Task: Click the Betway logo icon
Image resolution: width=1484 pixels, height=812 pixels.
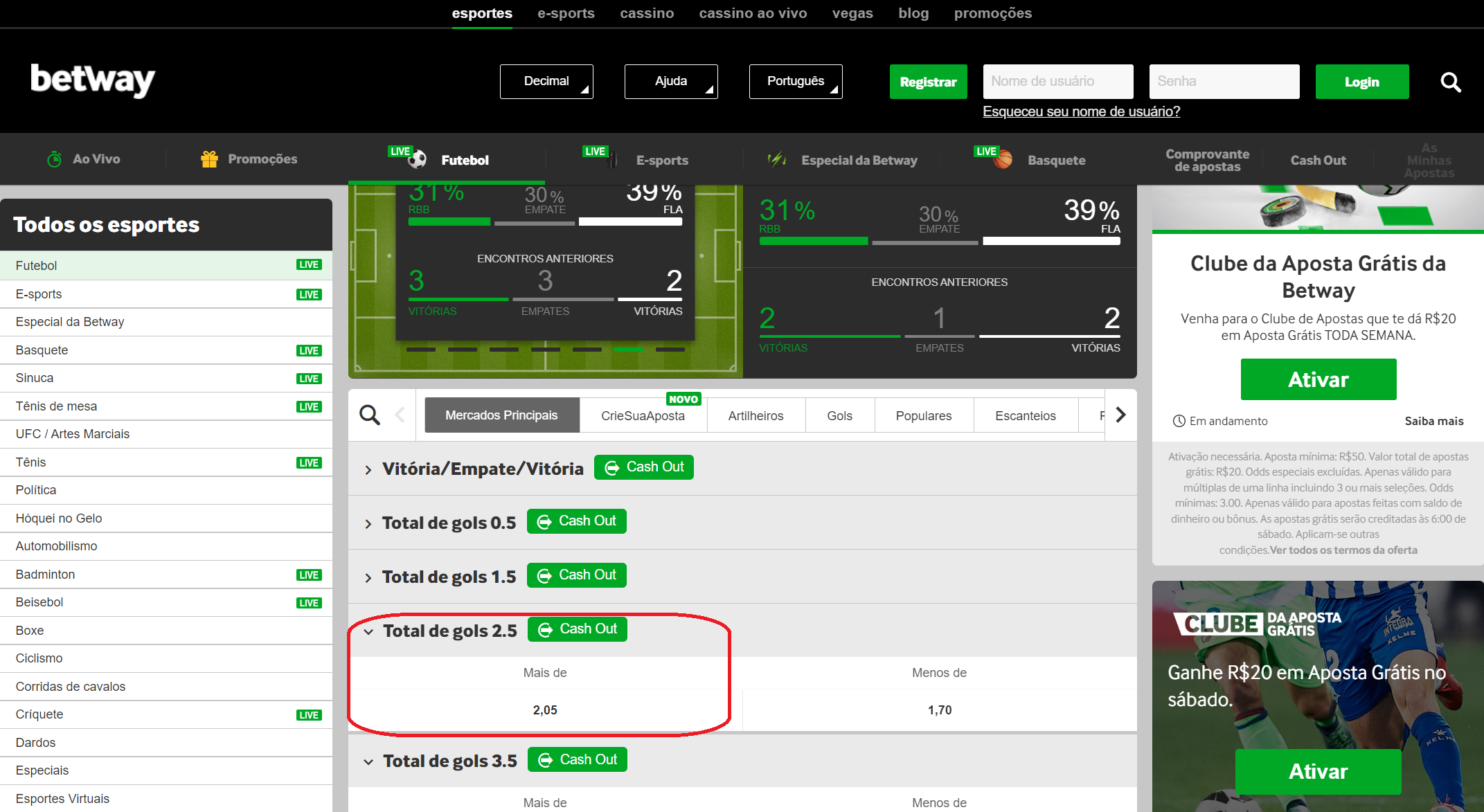Action: (90, 82)
